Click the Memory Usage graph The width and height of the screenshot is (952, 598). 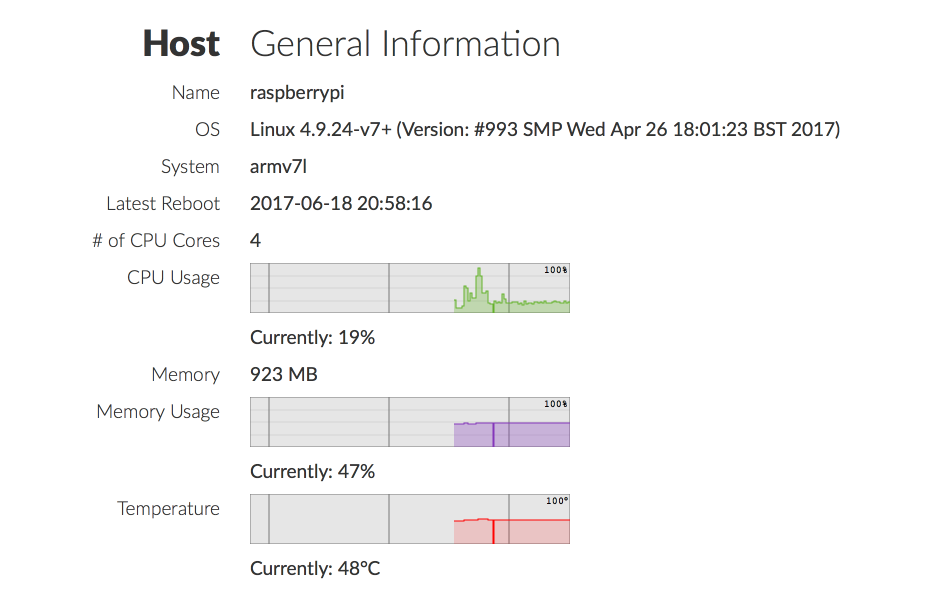(409, 422)
